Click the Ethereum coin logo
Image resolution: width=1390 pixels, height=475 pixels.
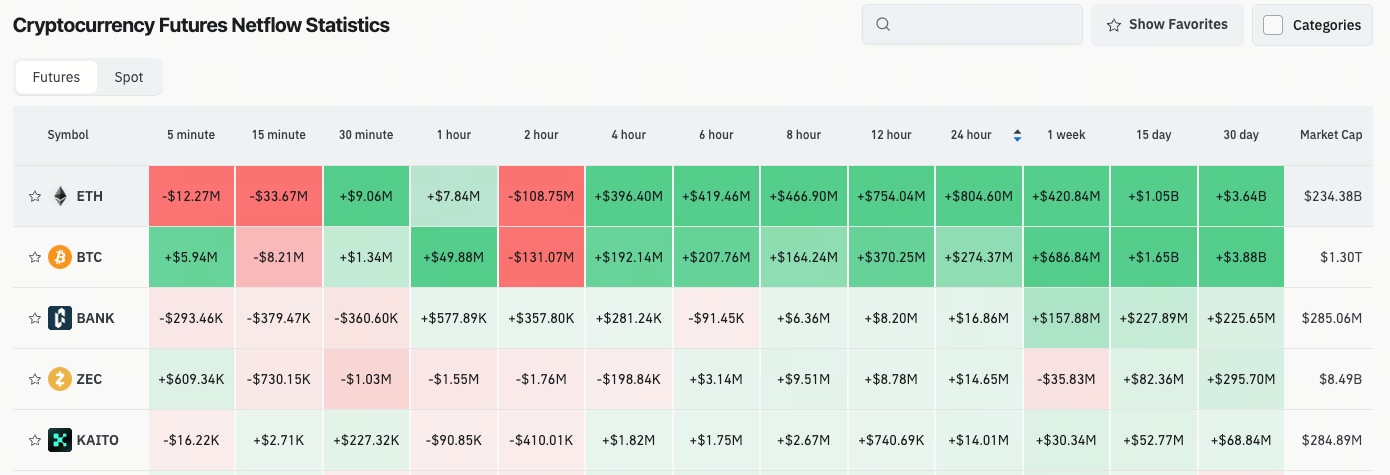pos(60,197)
